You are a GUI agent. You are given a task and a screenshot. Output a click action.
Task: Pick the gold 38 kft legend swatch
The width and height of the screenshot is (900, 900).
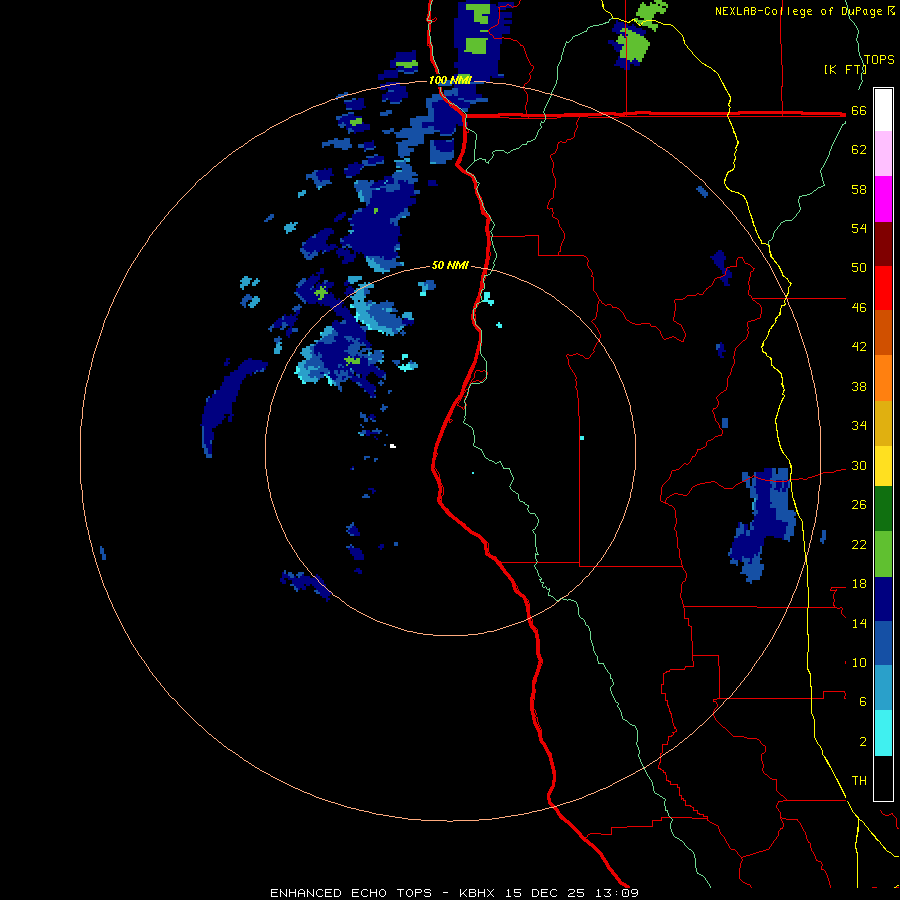point(883,423)
